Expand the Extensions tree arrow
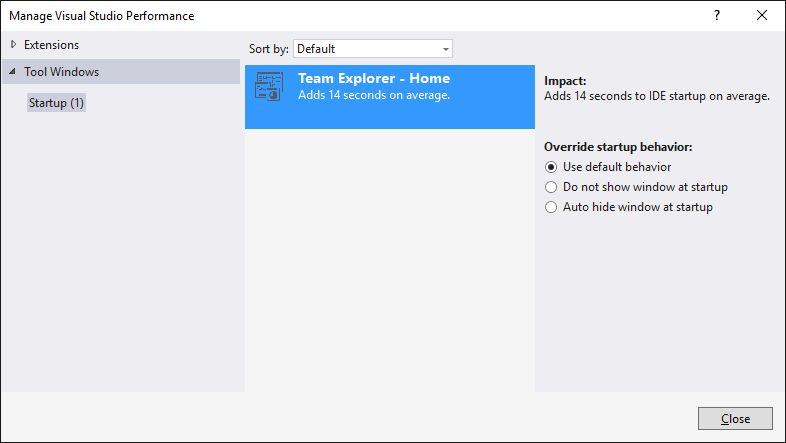This screenshot has width=786, height=443. pos(13,45)
